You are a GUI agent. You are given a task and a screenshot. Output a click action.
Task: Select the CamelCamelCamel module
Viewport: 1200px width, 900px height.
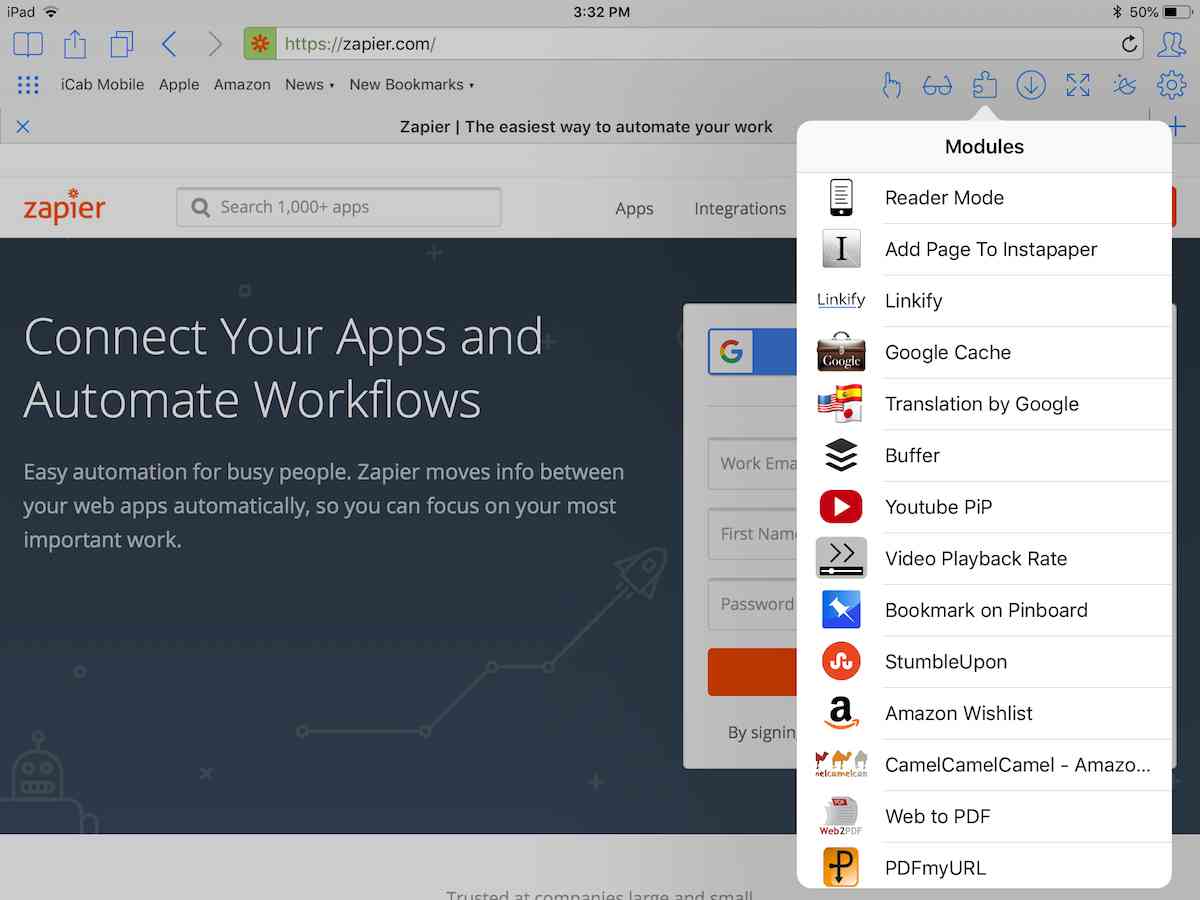coord(984,764)
